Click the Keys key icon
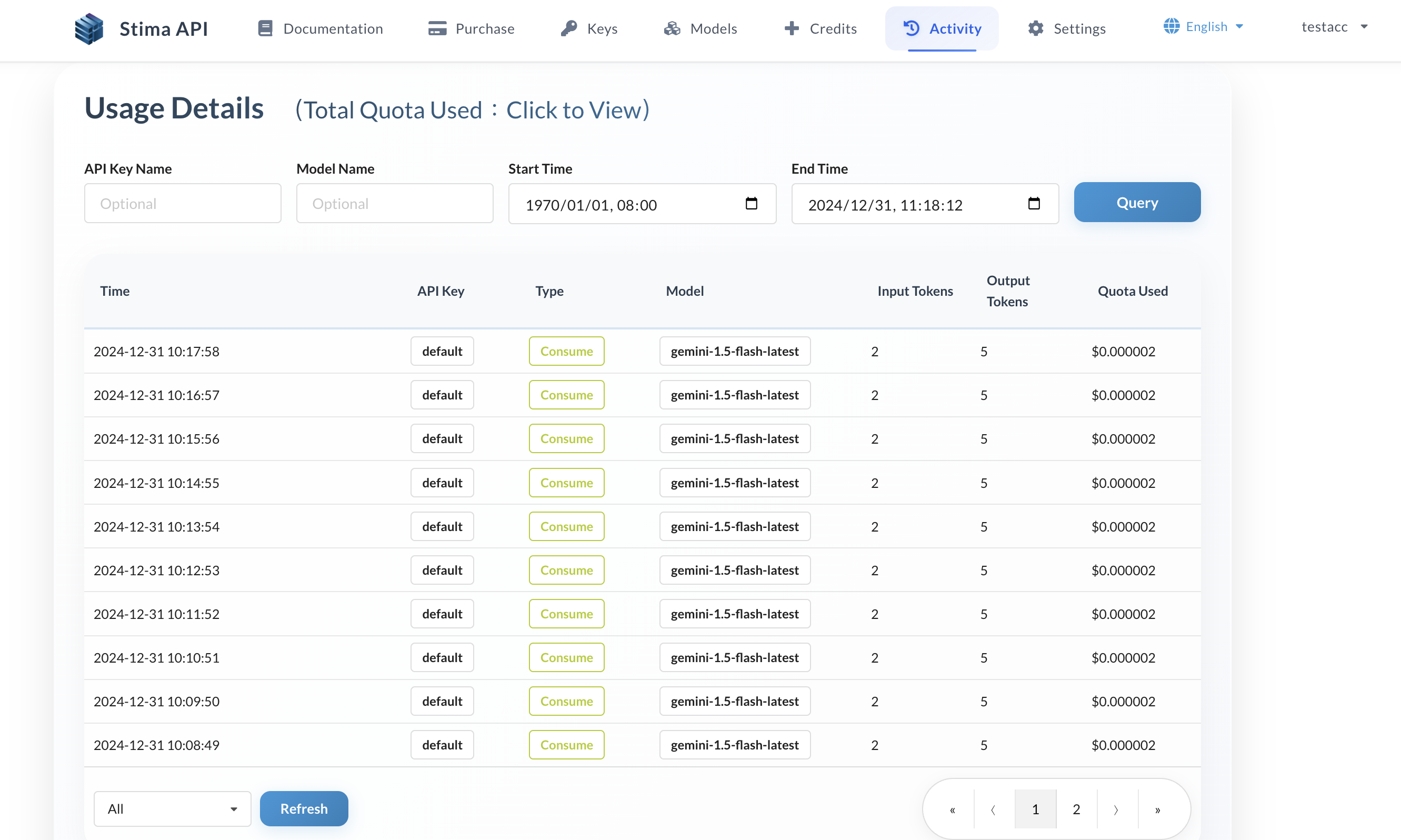Viewport: 1401px width, 840px height. (x=568, y=28)
